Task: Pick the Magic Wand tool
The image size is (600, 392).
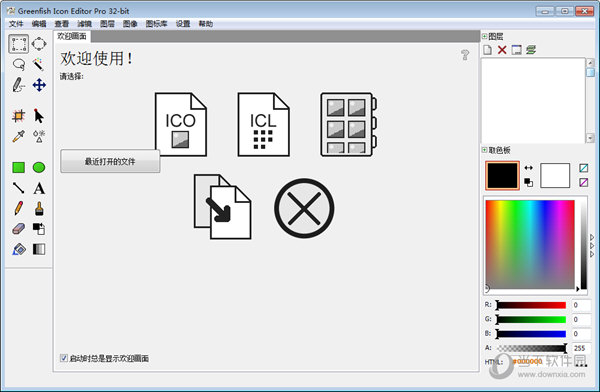Action: 39,64
